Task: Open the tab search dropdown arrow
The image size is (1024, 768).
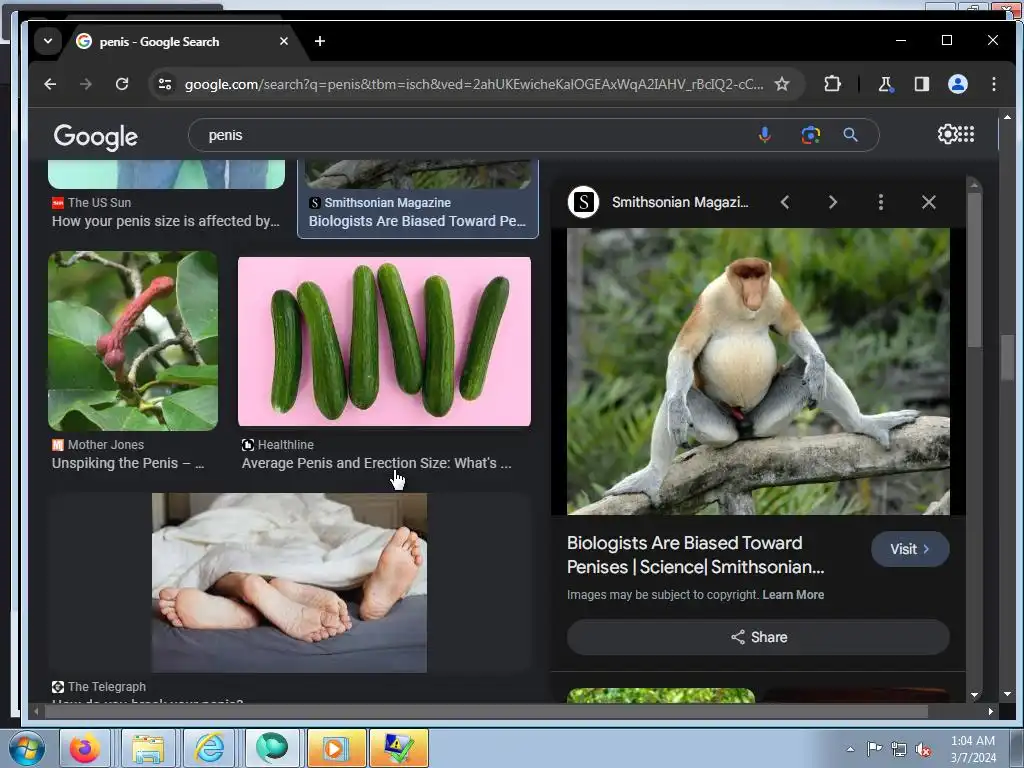Action: point(48,41)
